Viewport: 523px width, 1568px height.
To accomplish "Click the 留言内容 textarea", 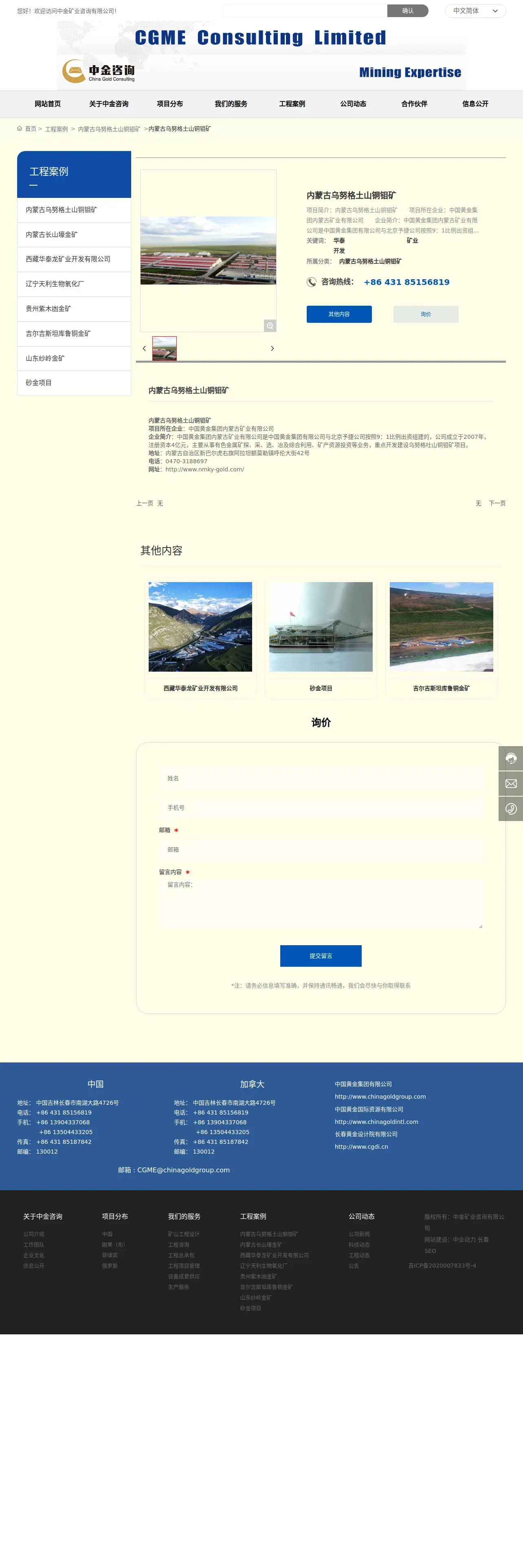I will click(x=321, y=903).
